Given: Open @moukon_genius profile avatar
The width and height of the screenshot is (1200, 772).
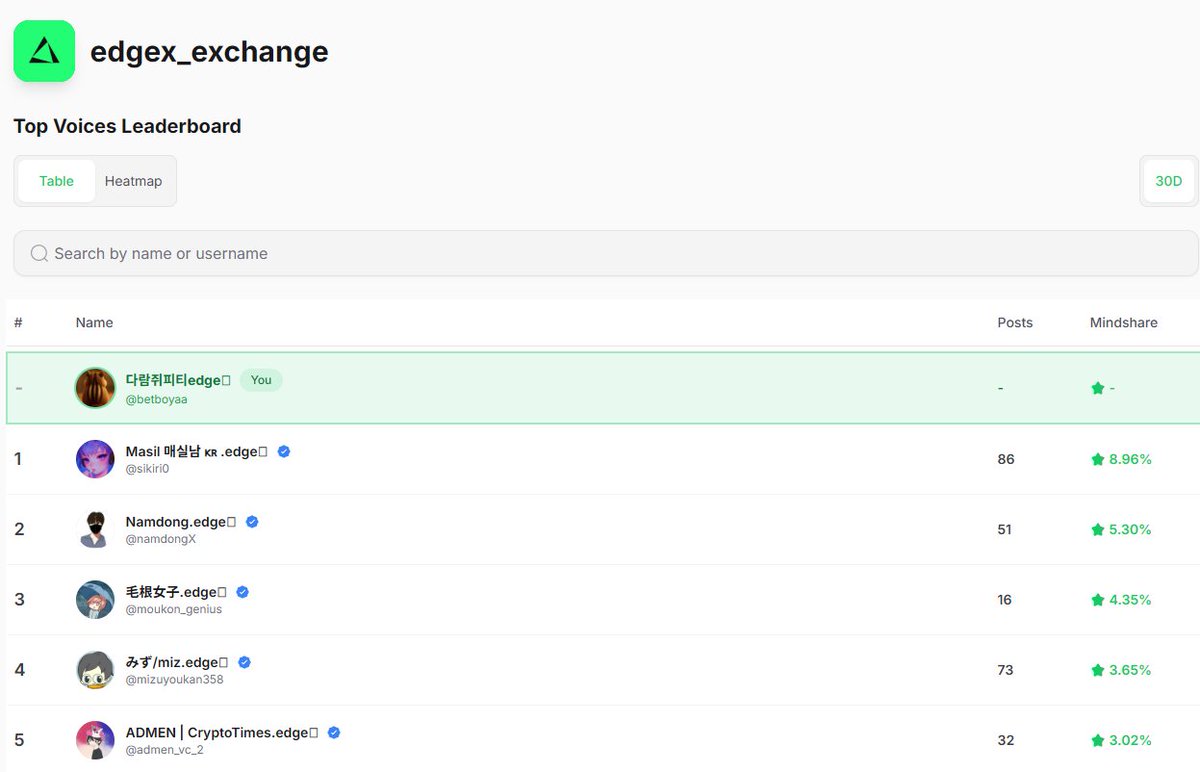Looking at the screenshot, I should (x=95, y=600).
